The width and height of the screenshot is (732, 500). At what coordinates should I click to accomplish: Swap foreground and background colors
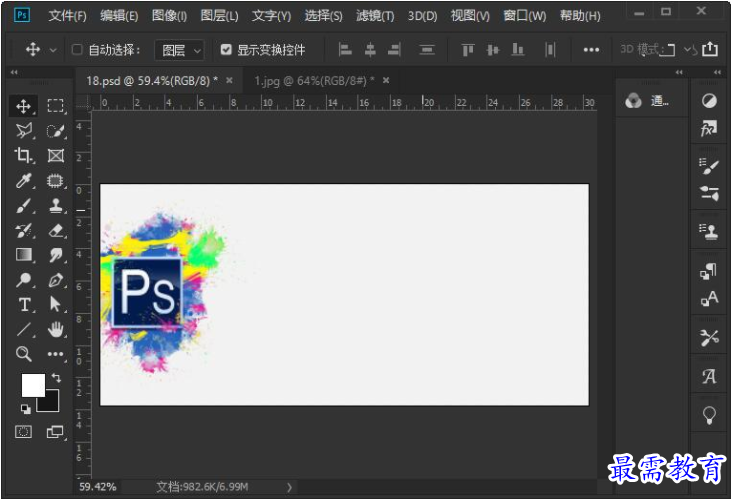56,377
